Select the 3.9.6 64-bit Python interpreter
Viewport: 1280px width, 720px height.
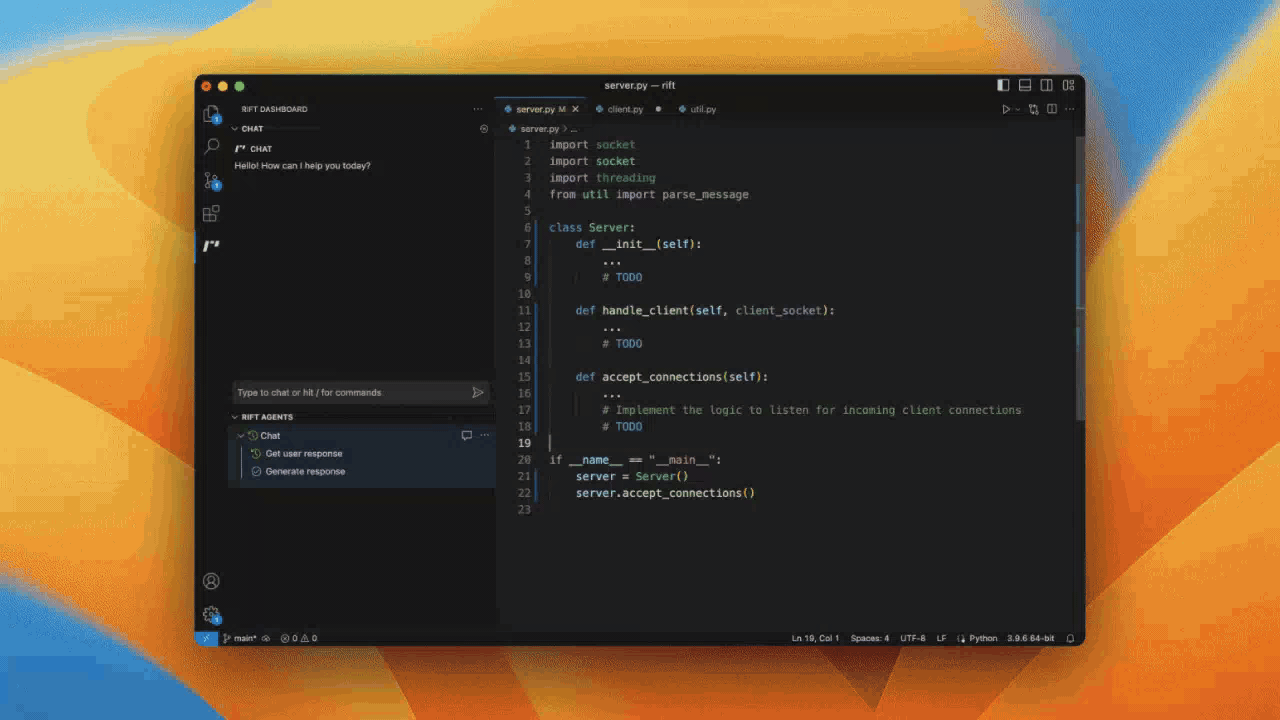pyautogui.click(x=1031, y=638)
